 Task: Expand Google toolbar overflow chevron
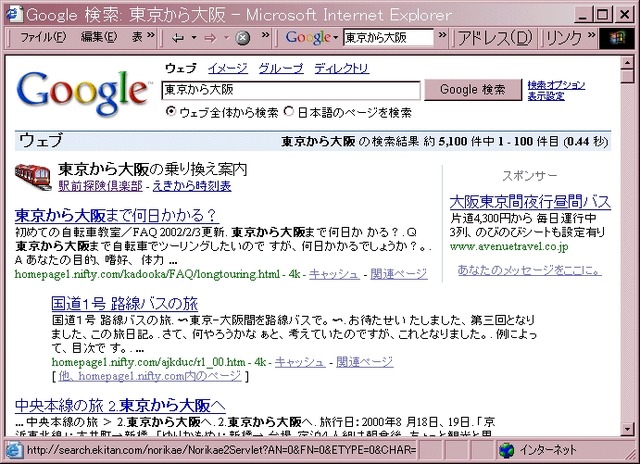coord(442,35)
